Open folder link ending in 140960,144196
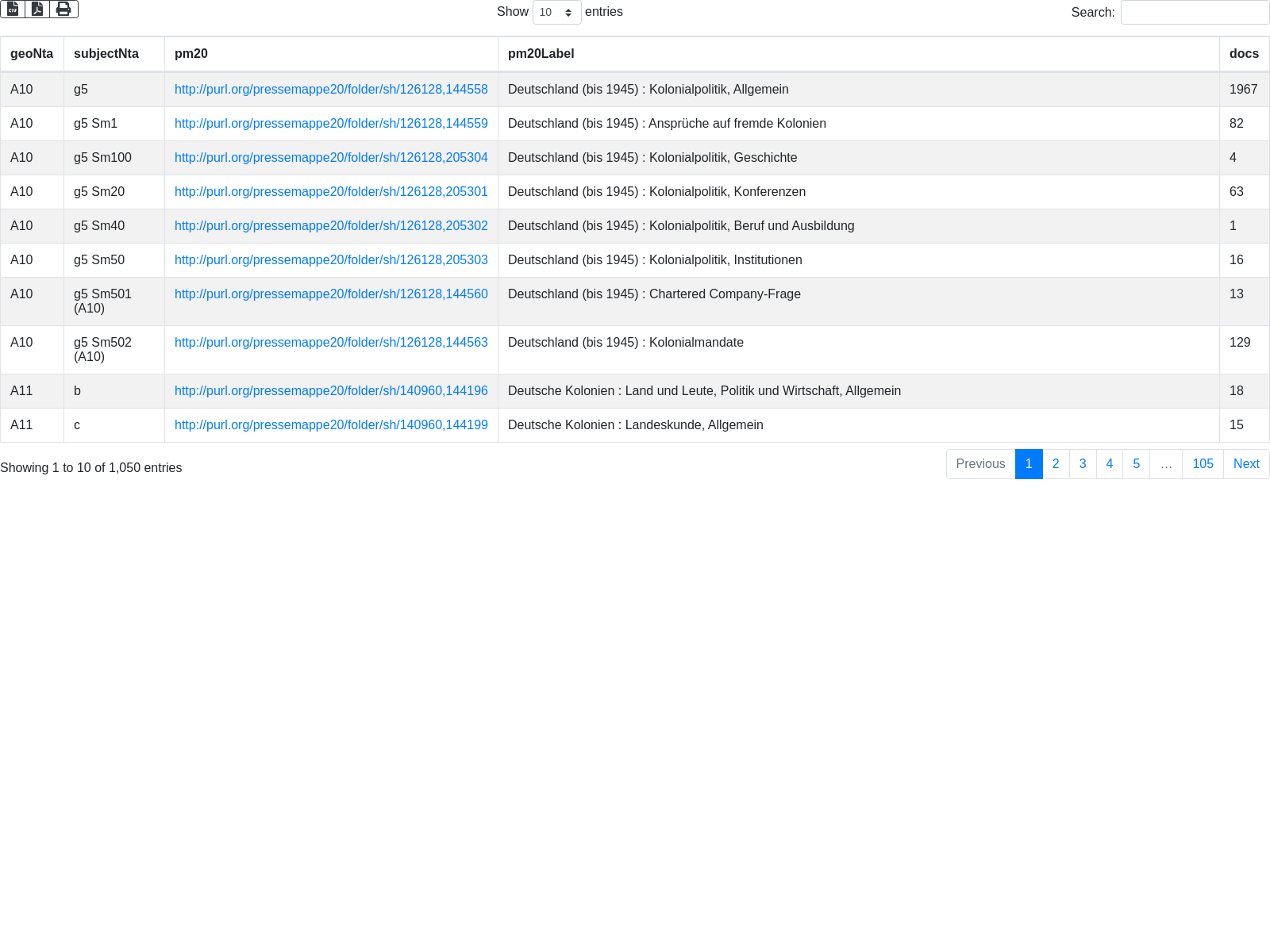Image resolution: width=1270 pixels, height=952 pixels. tap(331, 391)
